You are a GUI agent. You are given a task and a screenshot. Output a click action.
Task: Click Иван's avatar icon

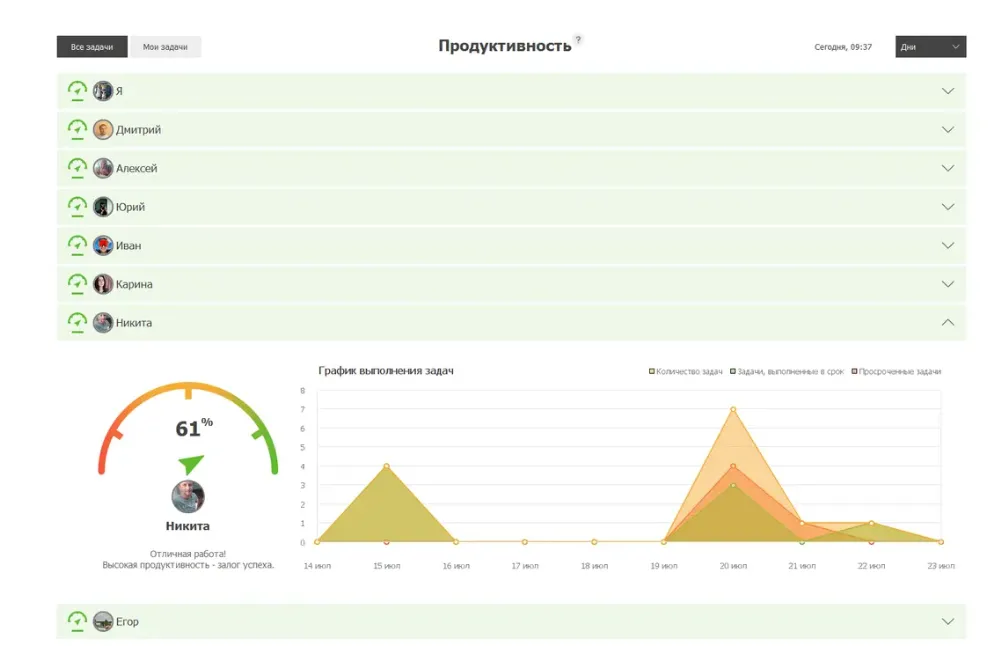click(x=103, y=245)
